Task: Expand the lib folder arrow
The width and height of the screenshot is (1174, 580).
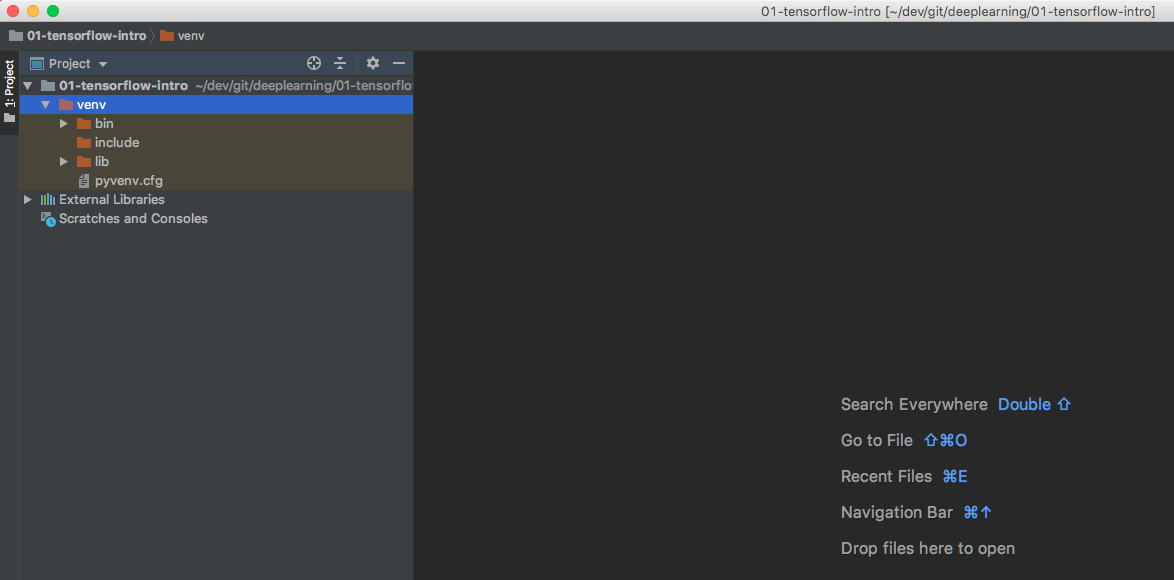Action: [64, 162]
